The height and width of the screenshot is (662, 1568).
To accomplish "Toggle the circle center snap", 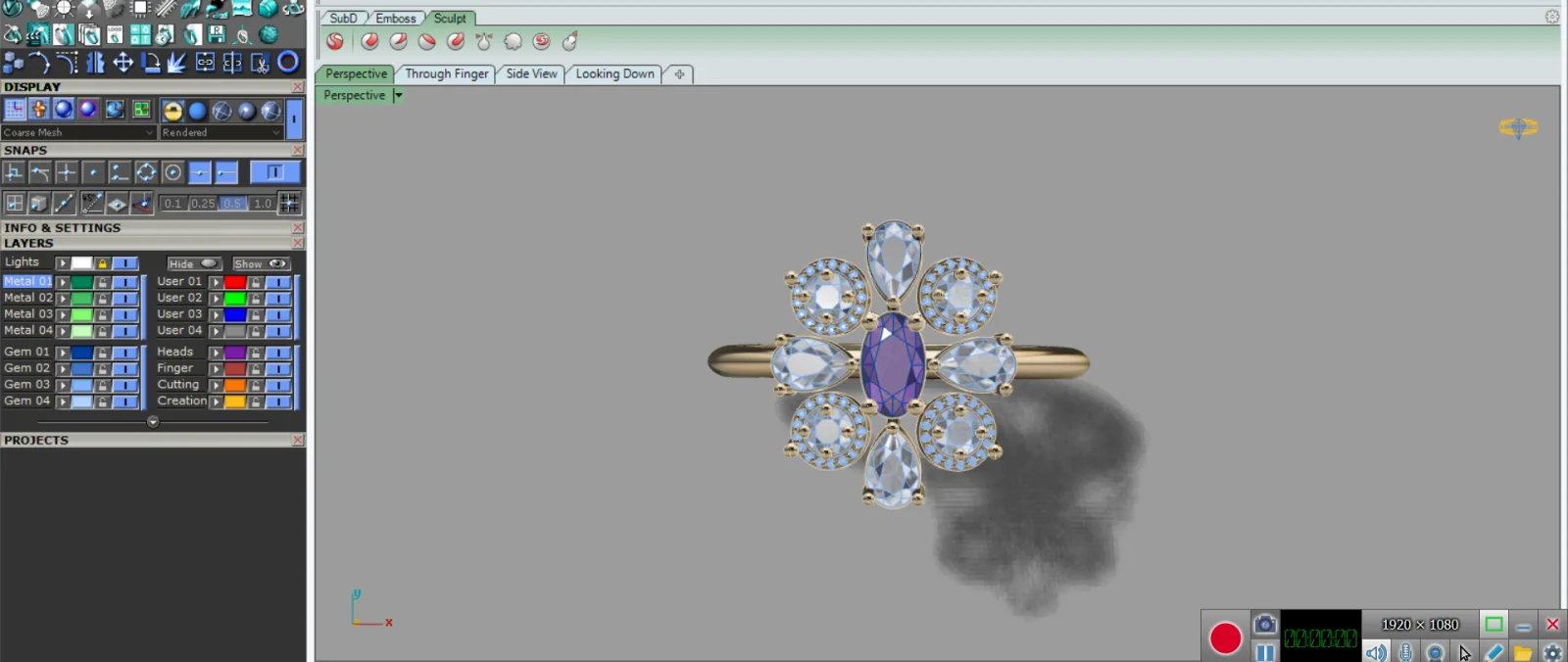I will coord(172,172).
